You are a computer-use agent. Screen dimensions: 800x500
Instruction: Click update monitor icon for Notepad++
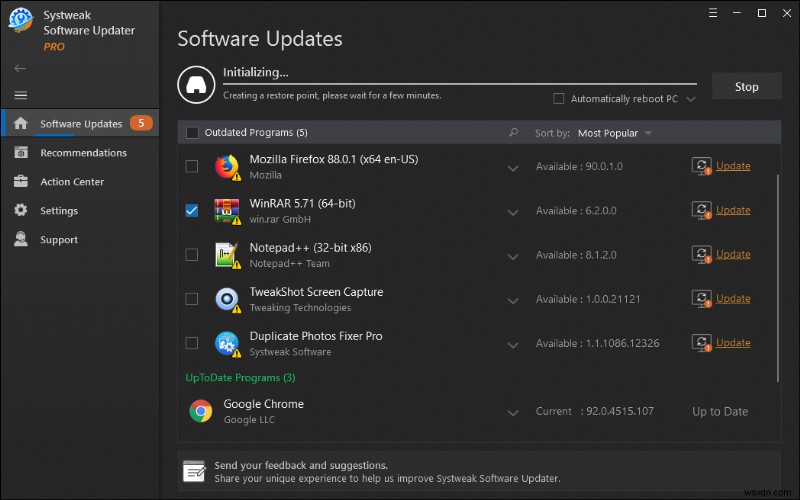coord(702,254)
